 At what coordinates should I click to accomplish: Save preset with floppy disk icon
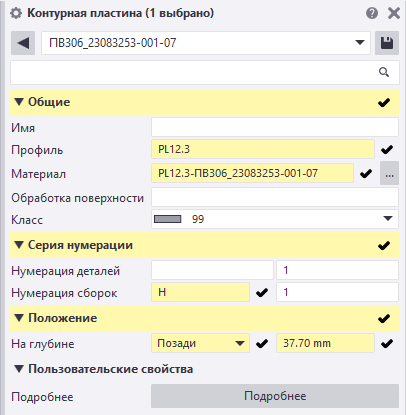387,43
